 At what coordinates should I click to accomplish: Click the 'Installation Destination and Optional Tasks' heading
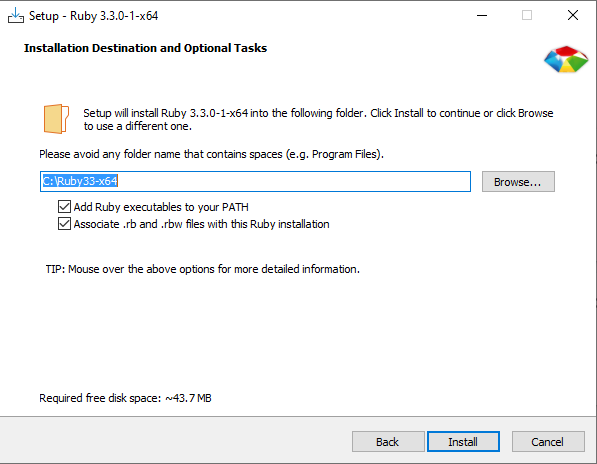(145, 48)
